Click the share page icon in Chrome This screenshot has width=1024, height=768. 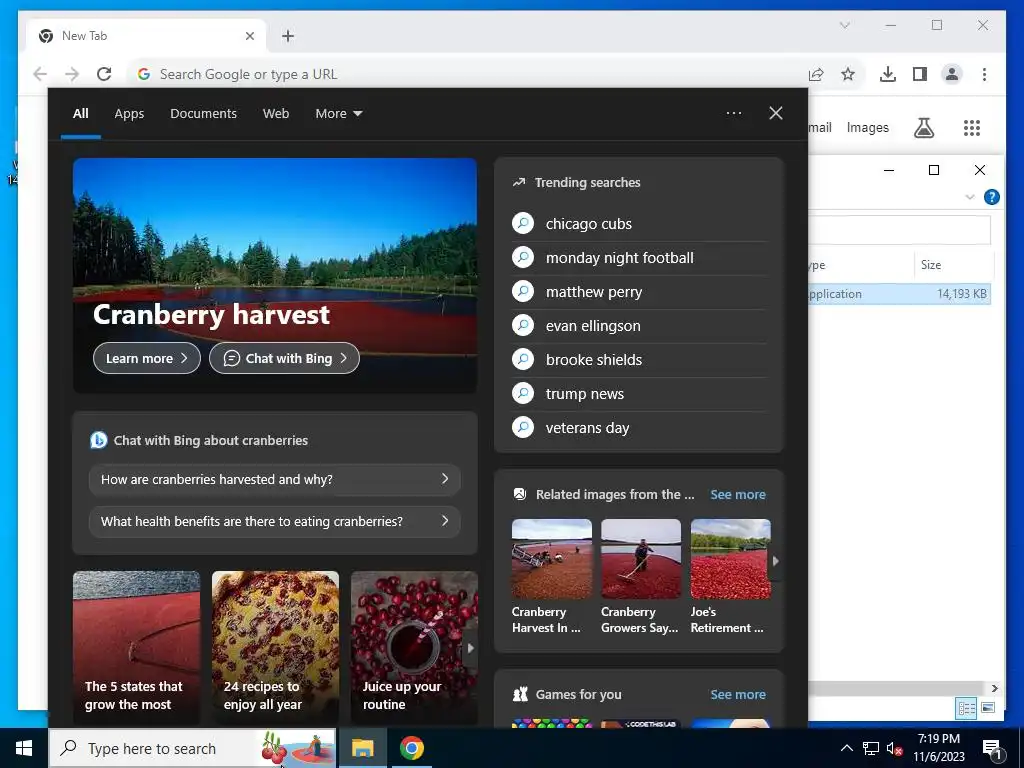(816, 74)
